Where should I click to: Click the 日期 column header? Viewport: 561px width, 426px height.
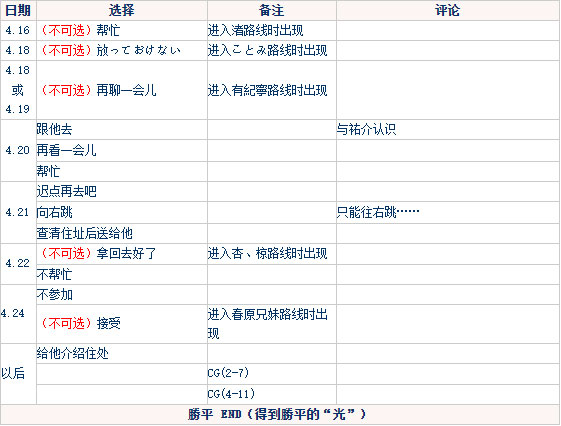[18, 10]
